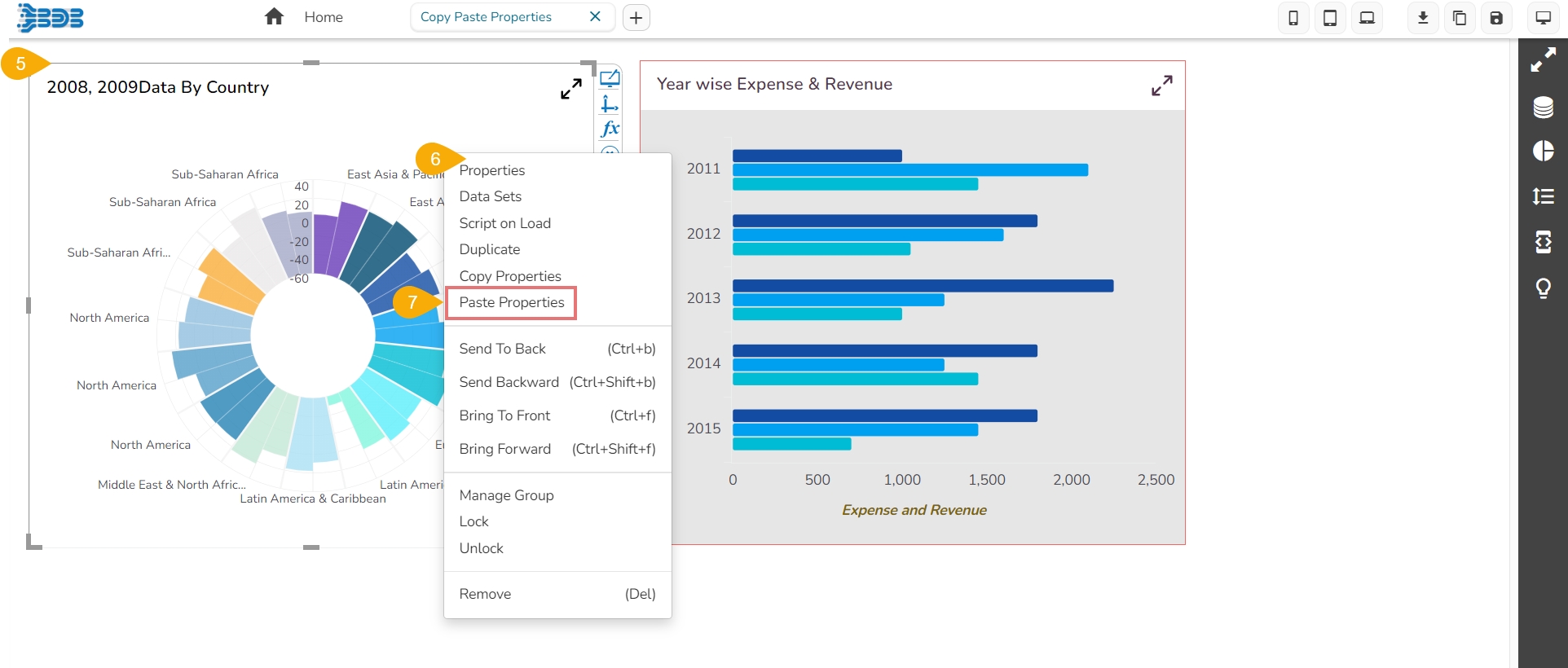Click the lightbulb icon in sidebar
The height and width of the screenshot is (668, 1568).
(x=1543, y=288)
